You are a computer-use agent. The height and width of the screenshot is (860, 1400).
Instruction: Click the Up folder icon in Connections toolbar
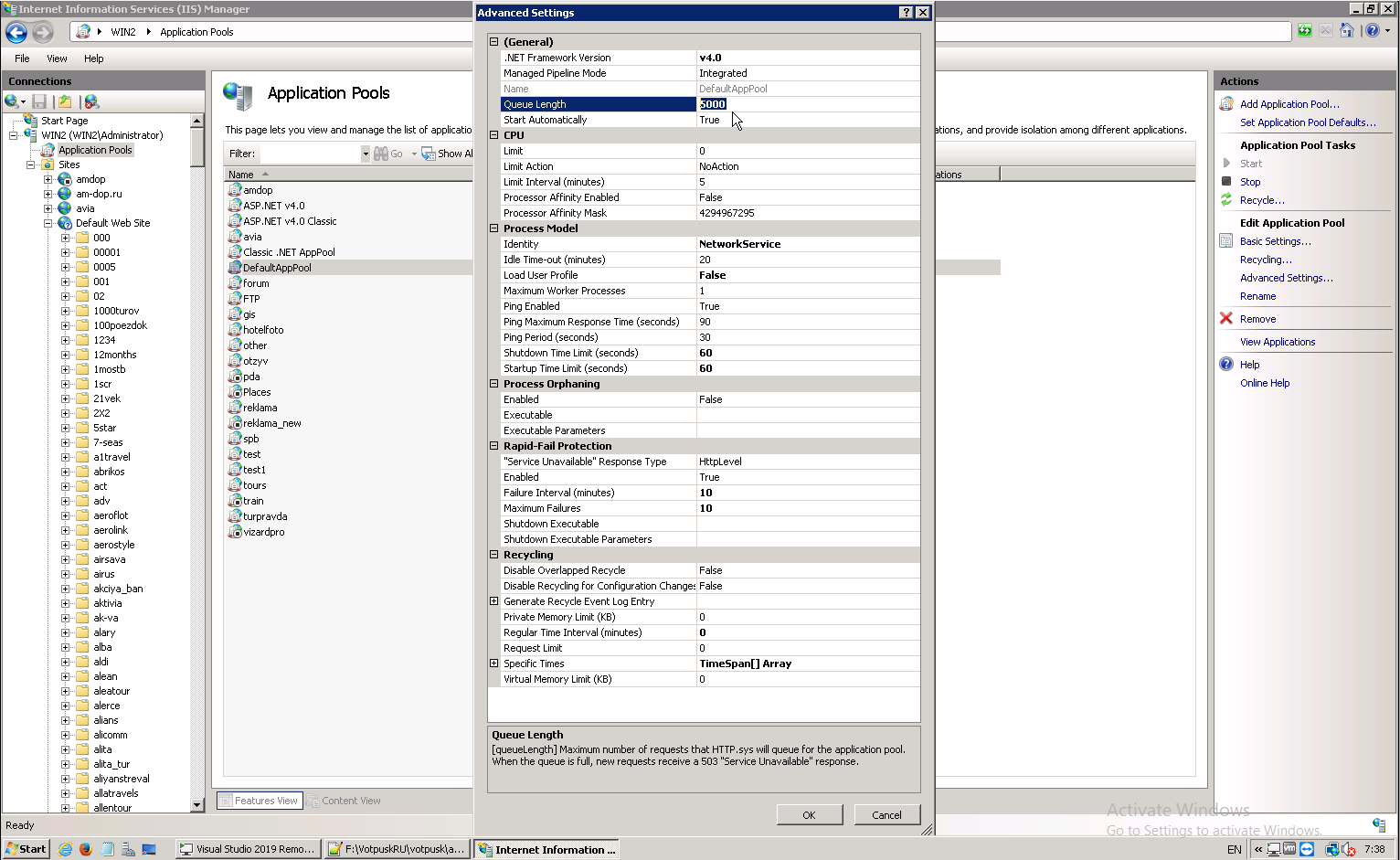[65, 101]
